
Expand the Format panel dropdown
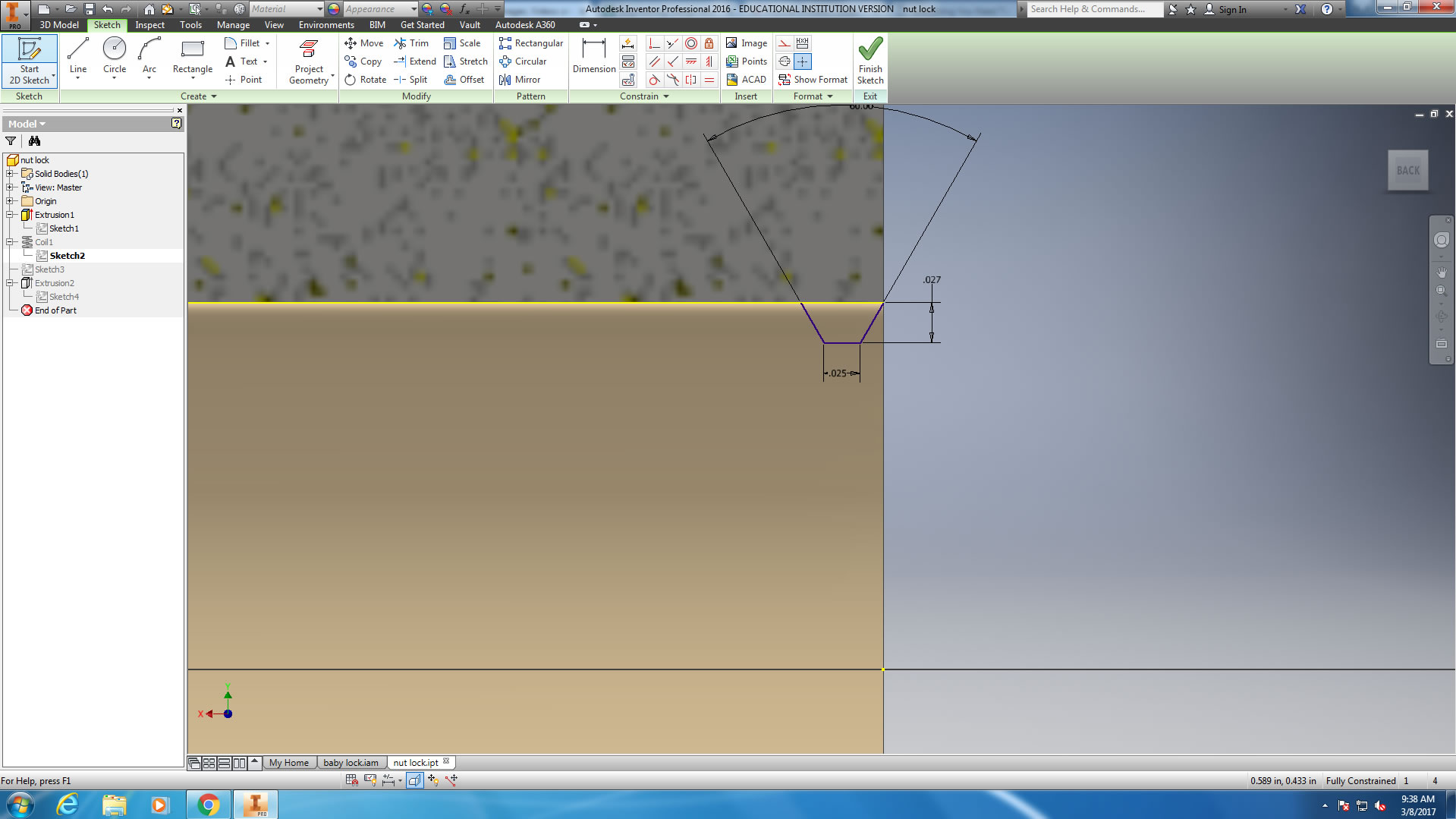pyautogui.click(x=813, y=96)
